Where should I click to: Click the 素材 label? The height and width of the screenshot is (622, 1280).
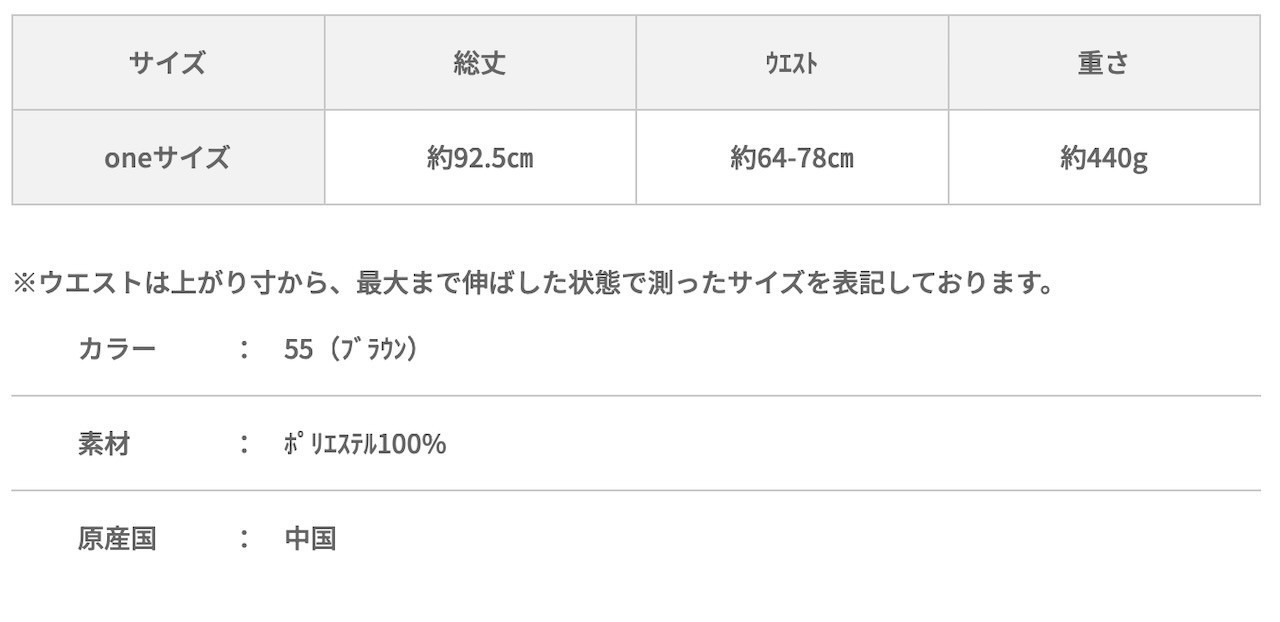(104, 444)
